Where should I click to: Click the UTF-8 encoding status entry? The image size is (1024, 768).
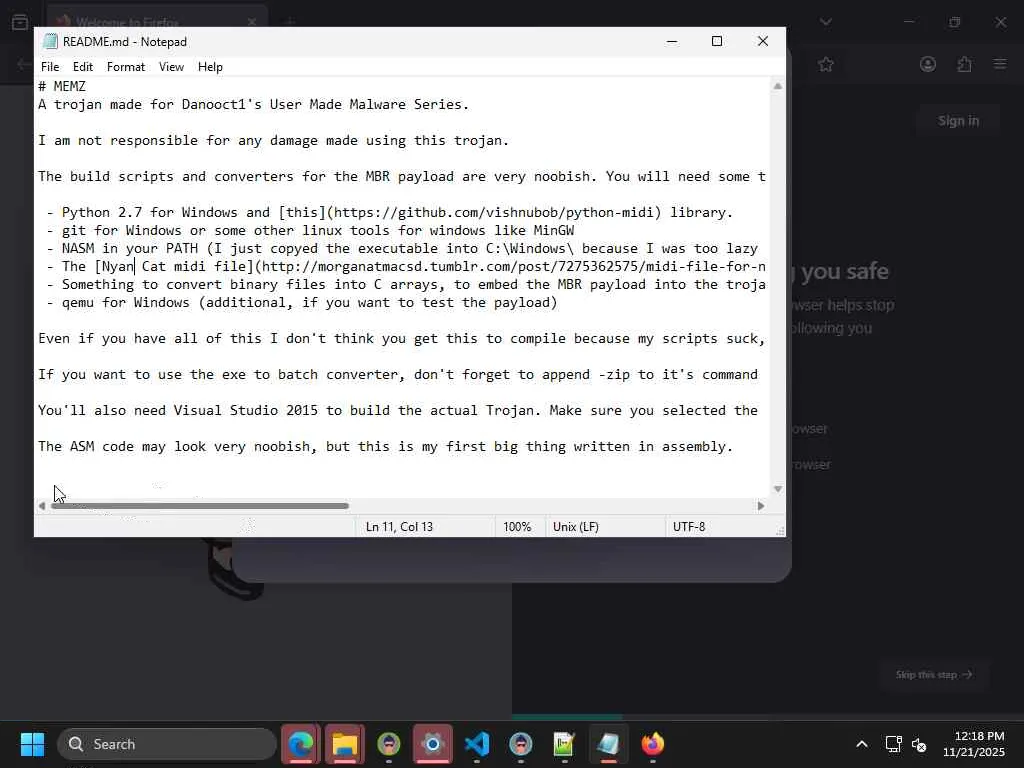(x=689, y=526)
